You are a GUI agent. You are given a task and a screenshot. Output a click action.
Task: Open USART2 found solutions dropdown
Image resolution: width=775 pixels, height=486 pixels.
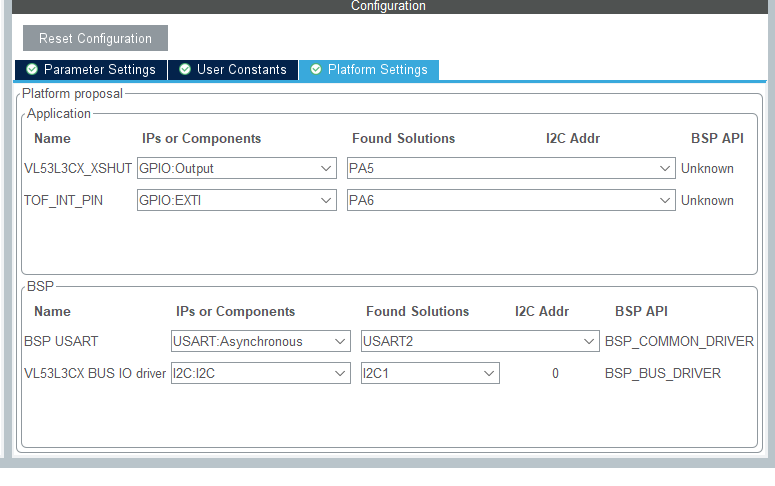coord(480,341)
